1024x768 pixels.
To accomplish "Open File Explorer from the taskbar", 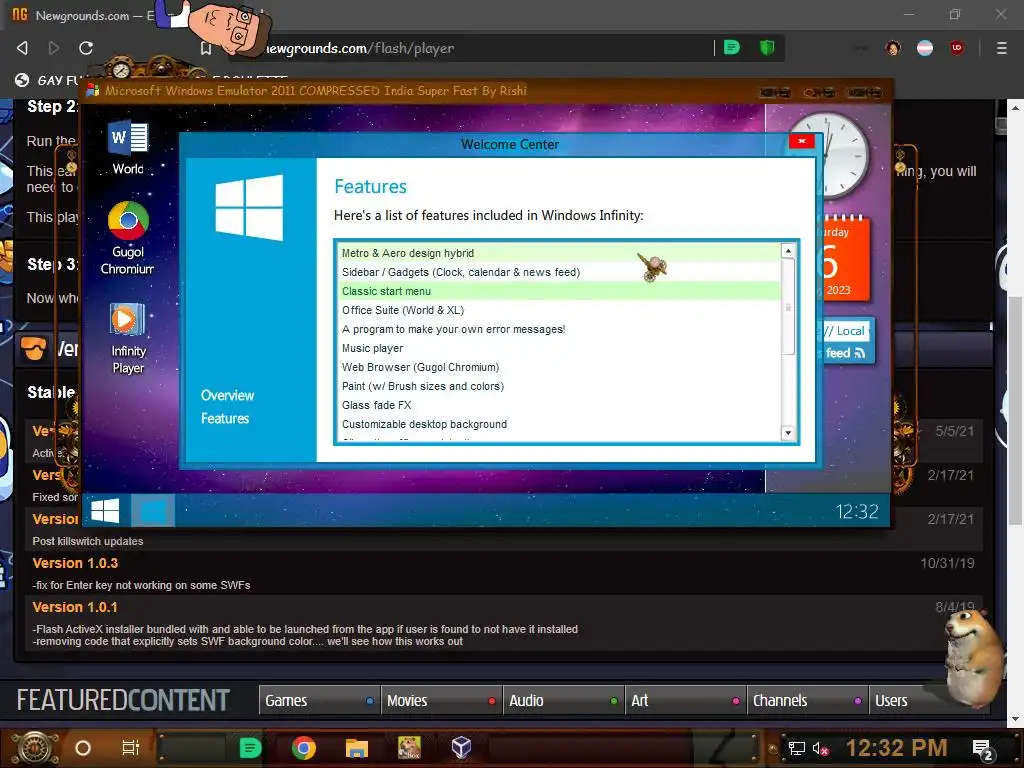I will (357, 748).
